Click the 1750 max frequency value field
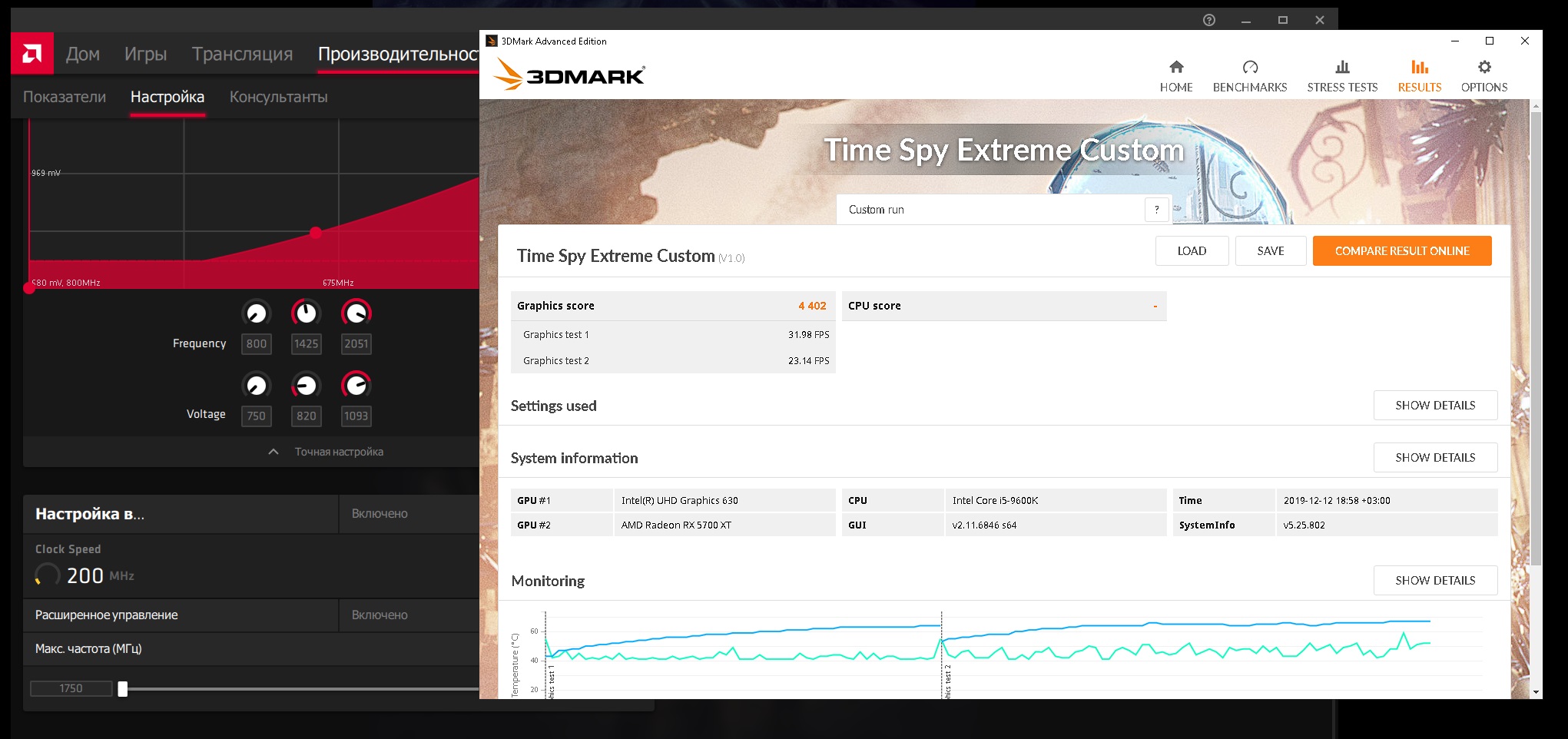The width and height of the screenshot is (1568, 739). coord(71,689)
